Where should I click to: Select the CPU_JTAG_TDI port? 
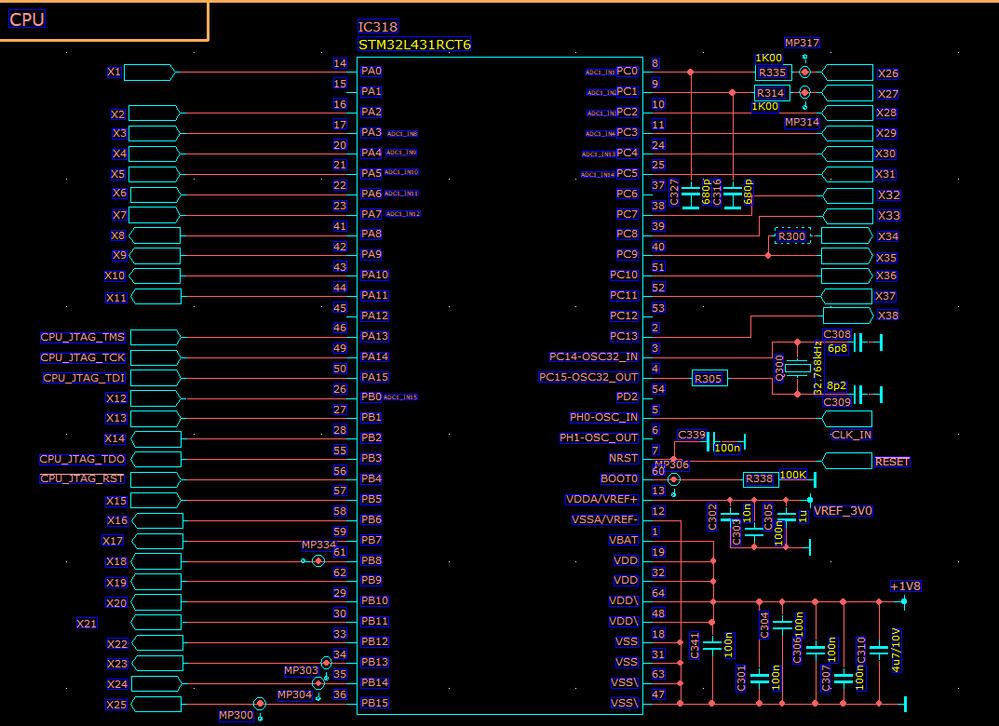[155, 378]
